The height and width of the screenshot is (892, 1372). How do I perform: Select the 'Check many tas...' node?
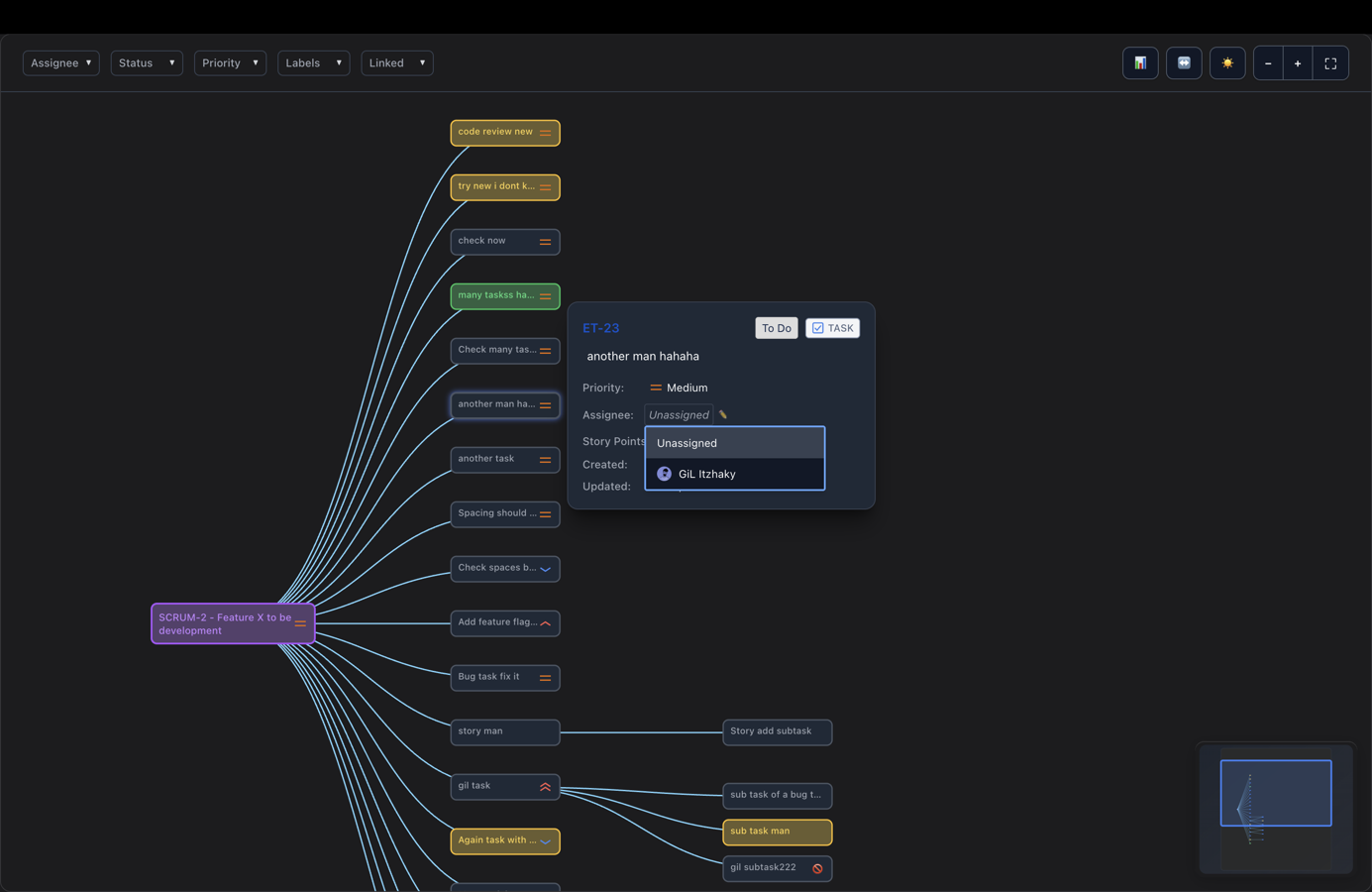505,351
